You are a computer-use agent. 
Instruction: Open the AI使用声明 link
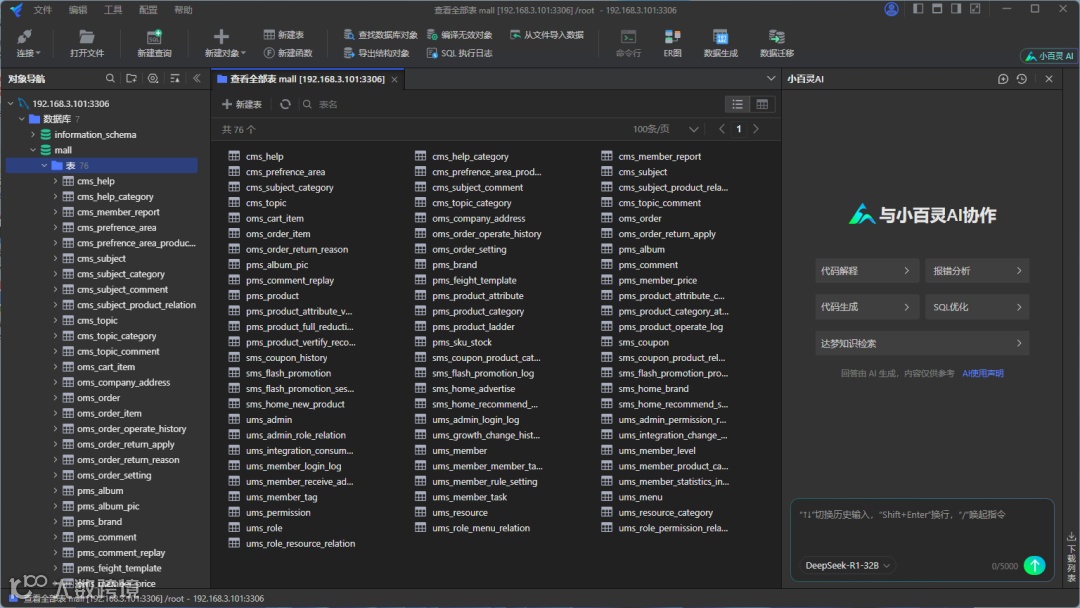[983, 373]
